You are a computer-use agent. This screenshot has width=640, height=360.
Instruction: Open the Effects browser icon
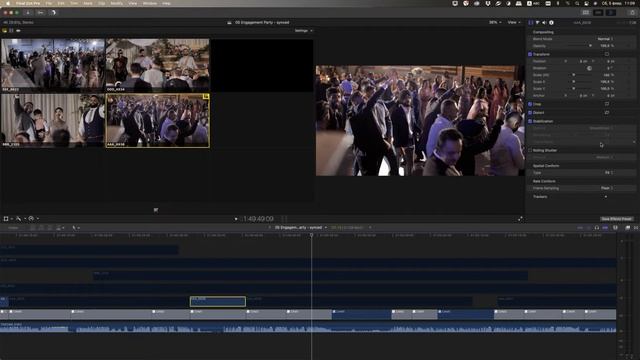[x=627, y=228]
